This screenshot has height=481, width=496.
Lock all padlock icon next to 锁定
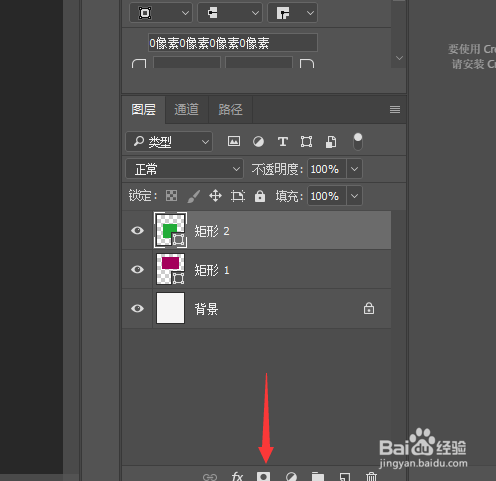click(260, 196)
